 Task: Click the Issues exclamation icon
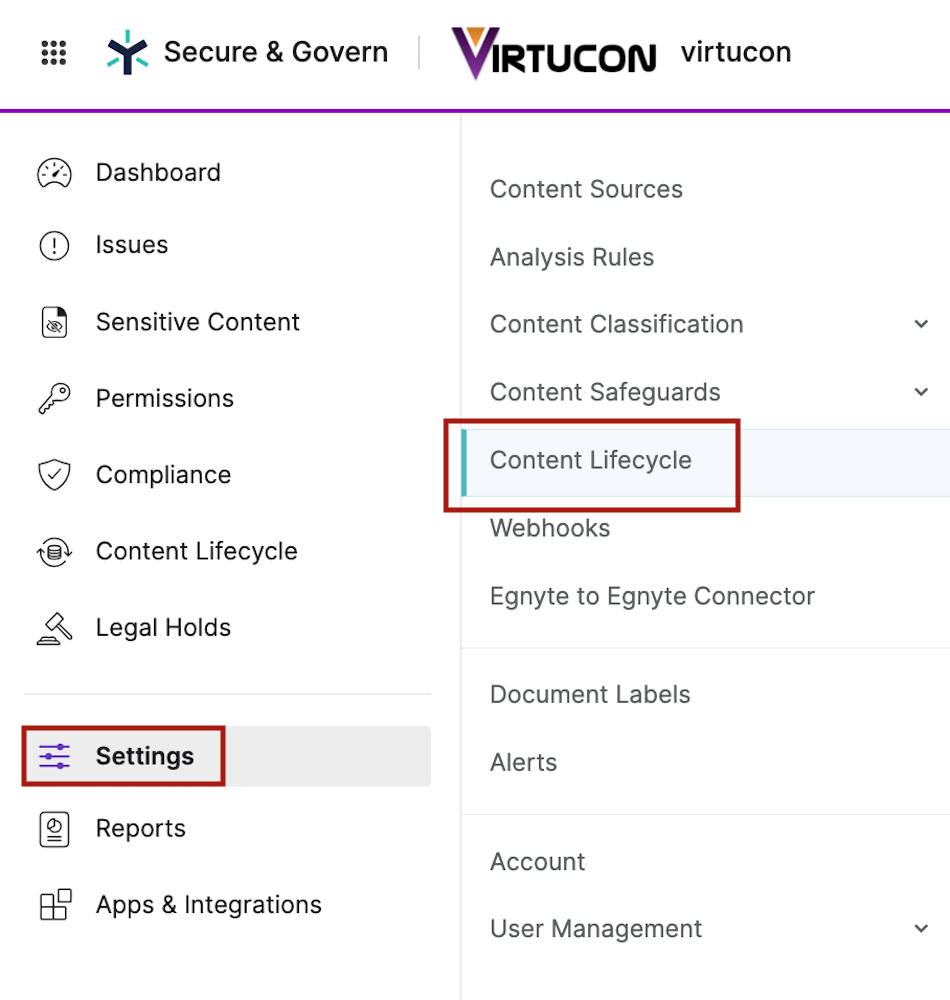(x=54, y=246)
